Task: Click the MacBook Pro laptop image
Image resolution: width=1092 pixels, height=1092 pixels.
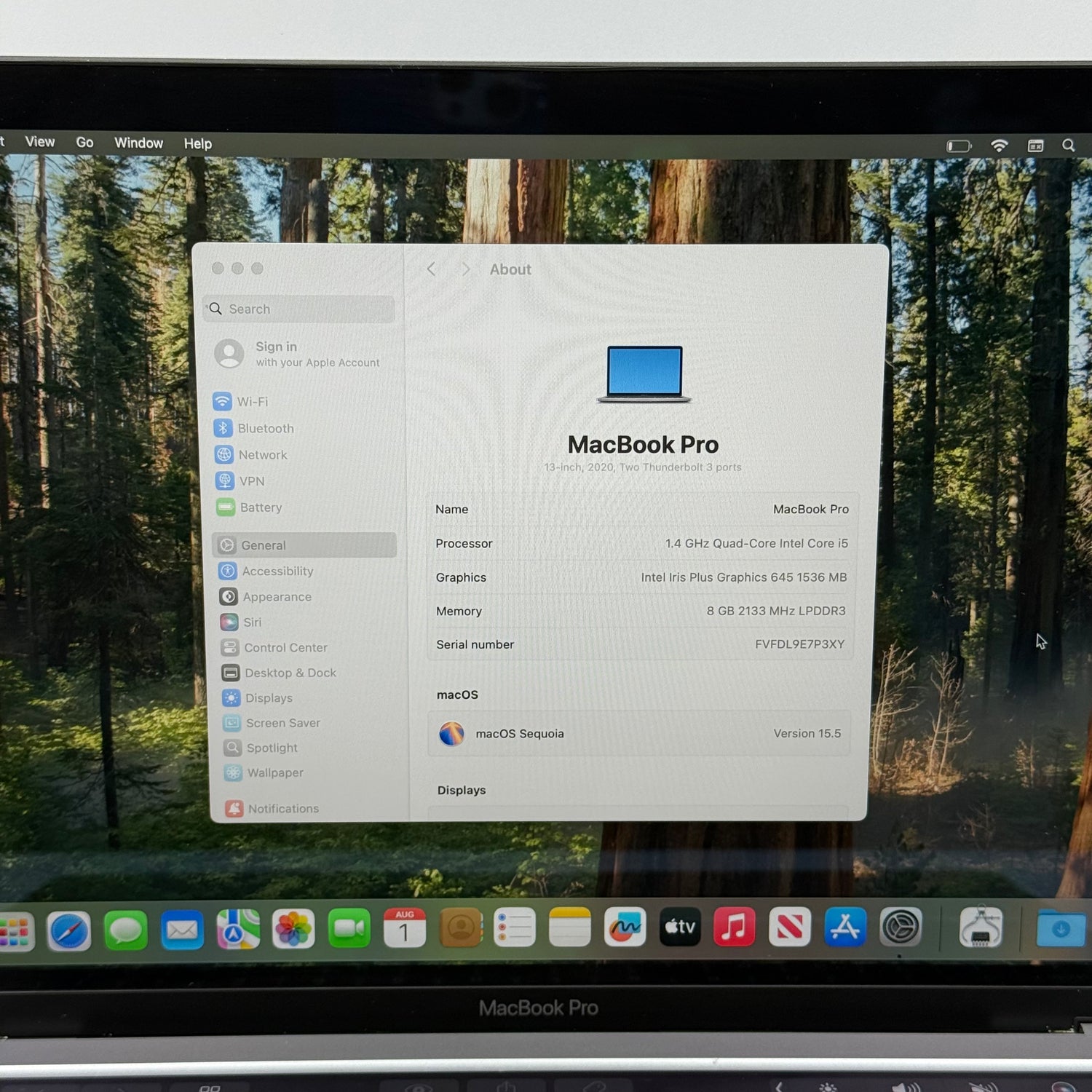Action: point(644,373)
